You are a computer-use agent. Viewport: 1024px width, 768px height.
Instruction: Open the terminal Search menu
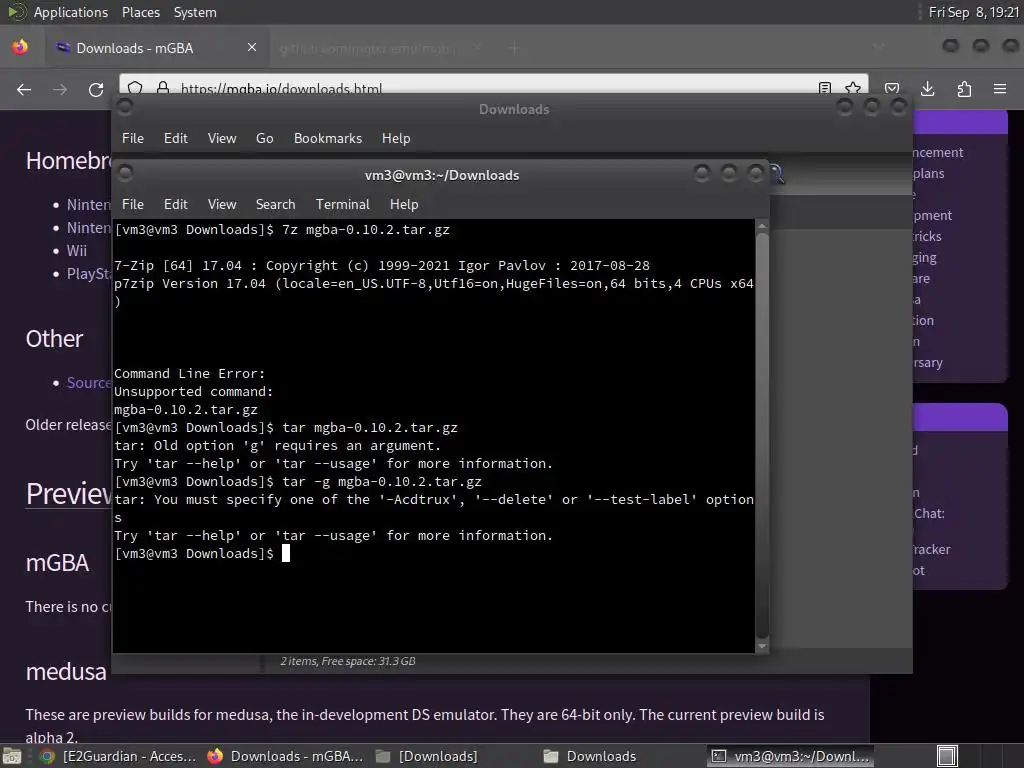coord(276,204)
